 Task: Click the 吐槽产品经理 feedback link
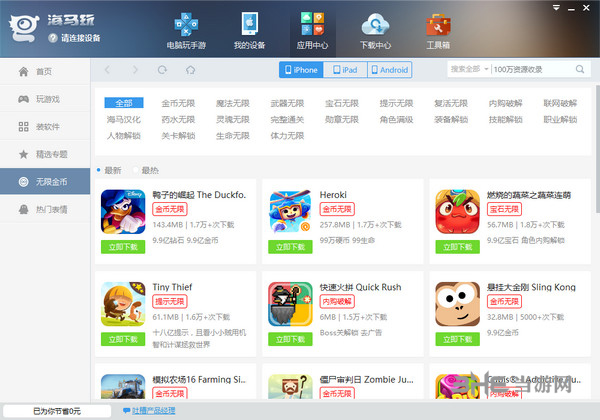tap(153, 410)
